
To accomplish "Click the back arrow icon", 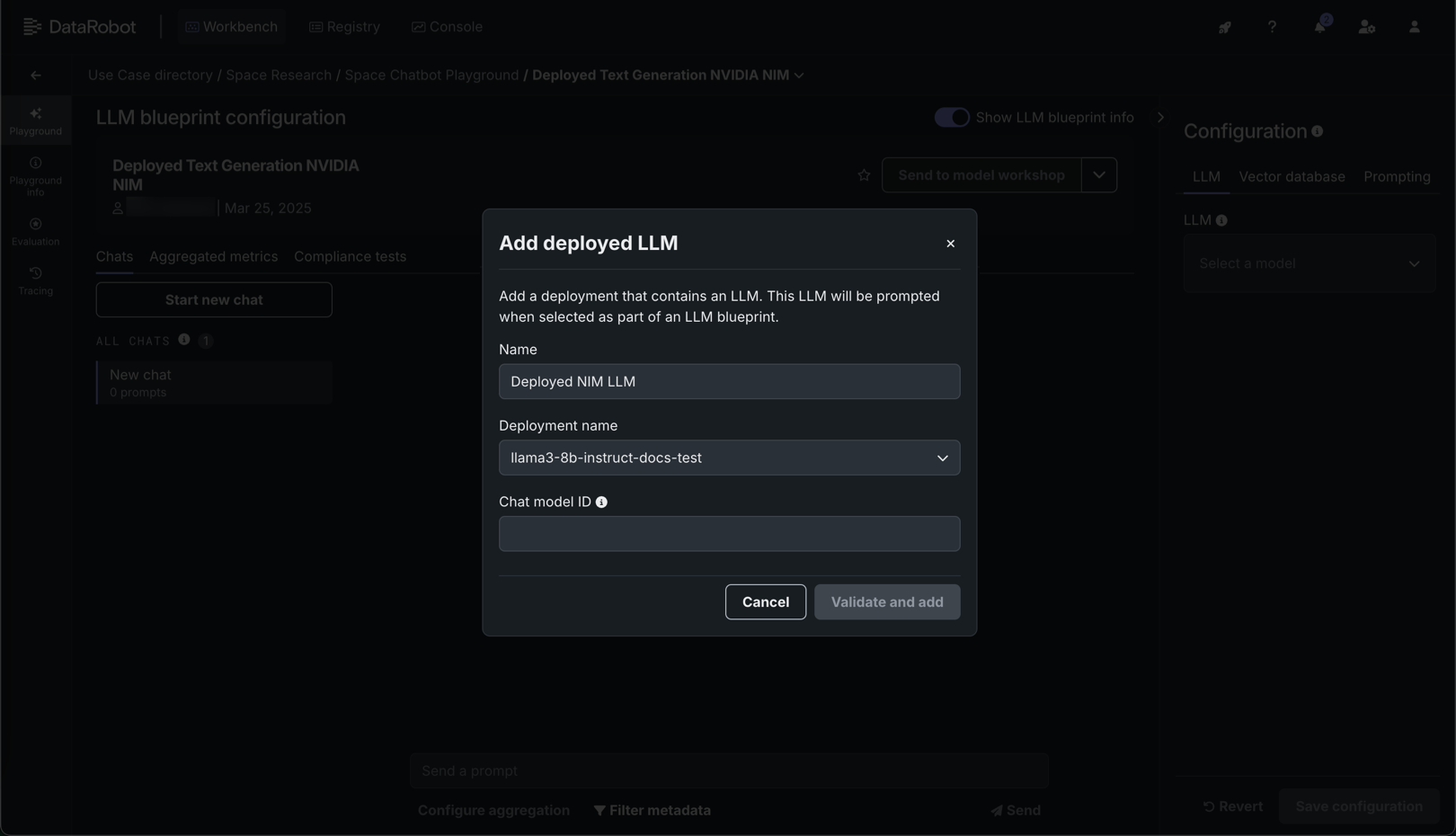I will pos(36,76).
